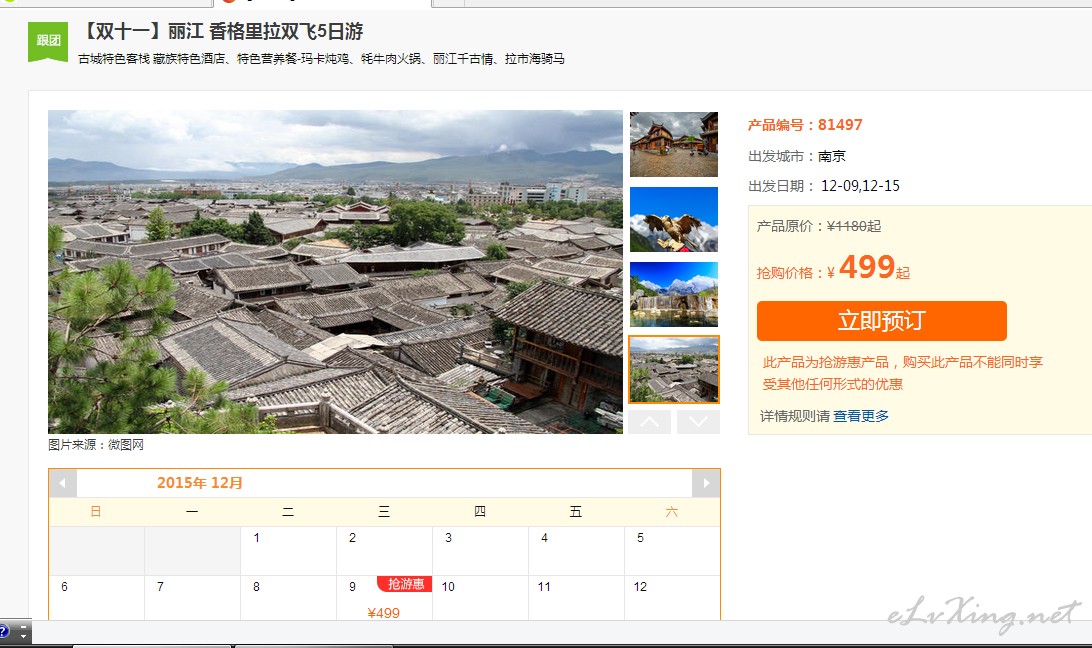Select December 12 in the calendar
The height and width of the screenshot is (648, 1092).
click(x=672, y=598)
